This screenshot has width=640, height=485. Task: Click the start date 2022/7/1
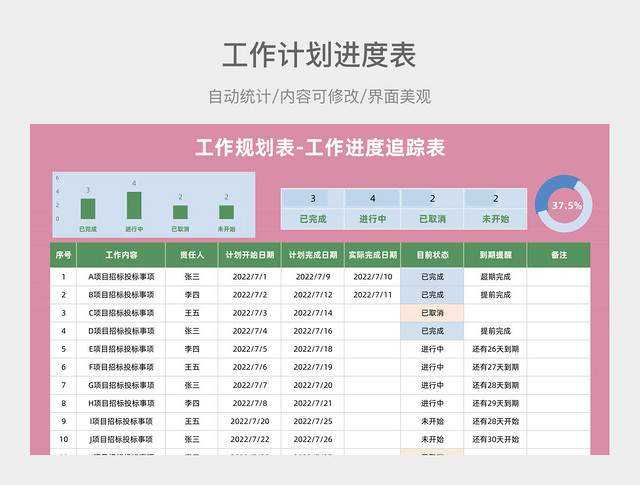pyautogui.click(x=250, y=277)
